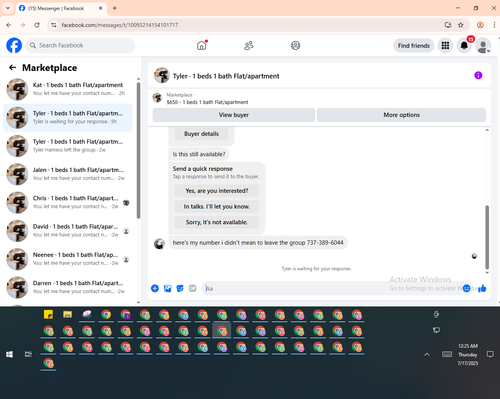Open the Kat 1 beds conversation
Image resolution: width=500 pixels, height=399 pixels.
(68, 89)
